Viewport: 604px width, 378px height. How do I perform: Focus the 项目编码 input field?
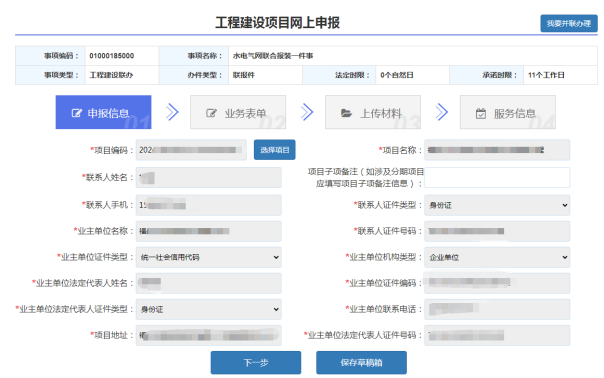coord(191,150)
